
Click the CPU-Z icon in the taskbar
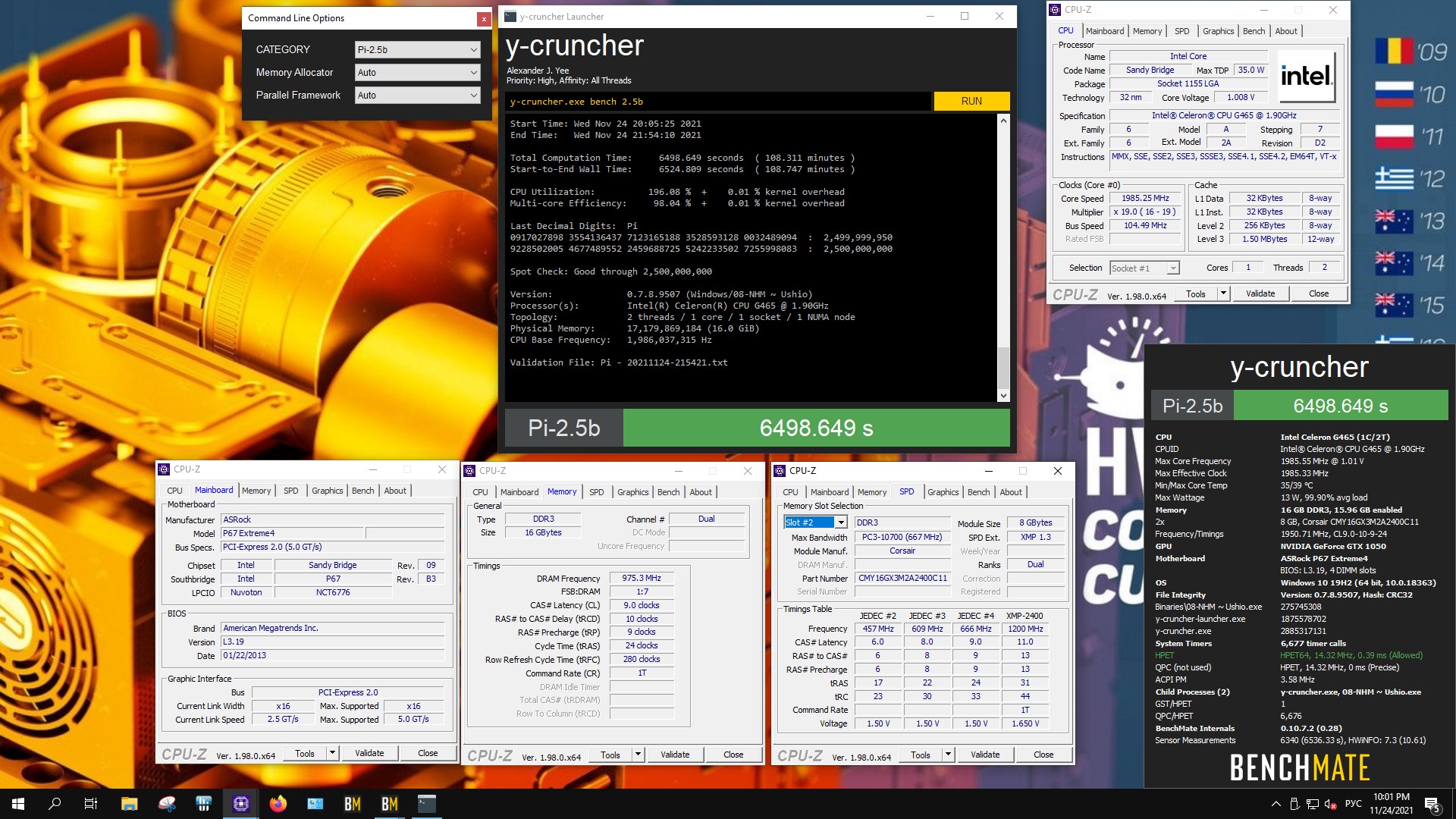tap(241, 804)
